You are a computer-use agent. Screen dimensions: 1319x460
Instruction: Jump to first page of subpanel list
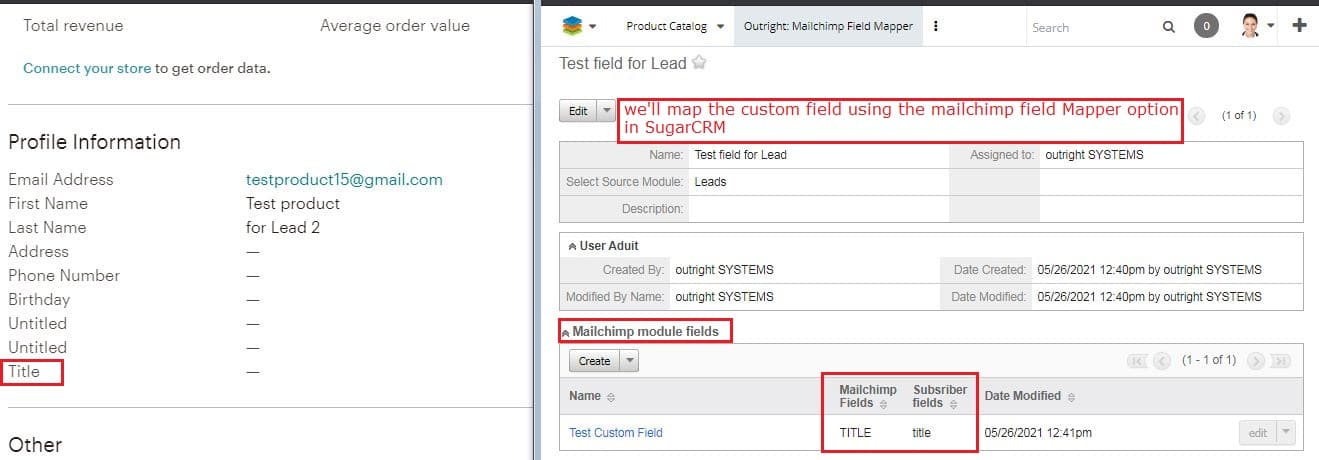point(1139,360)
